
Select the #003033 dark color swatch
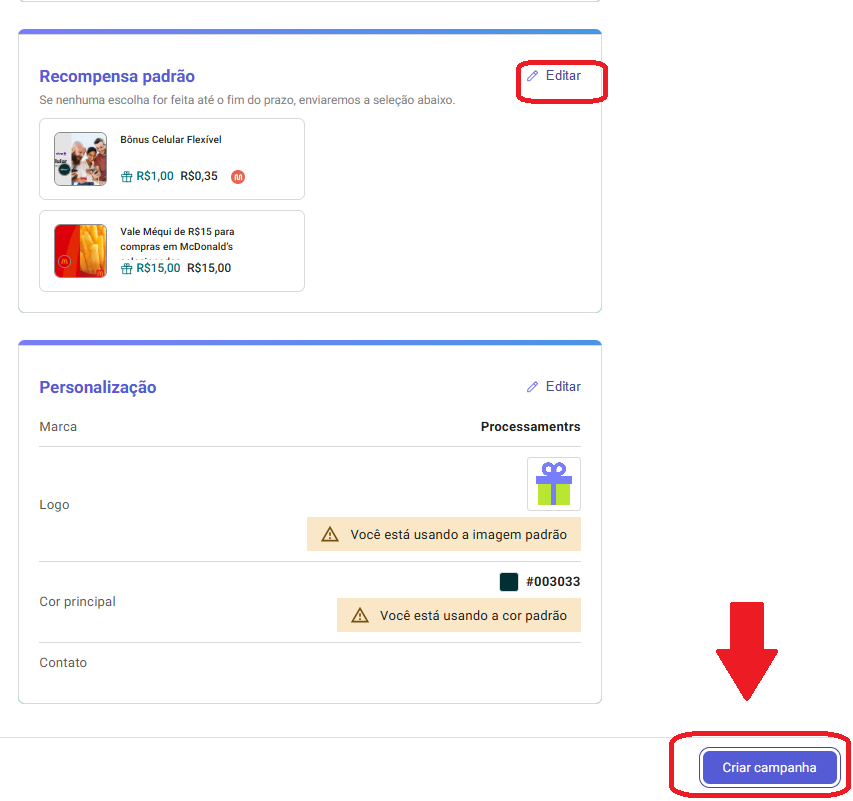pos(509,582)
